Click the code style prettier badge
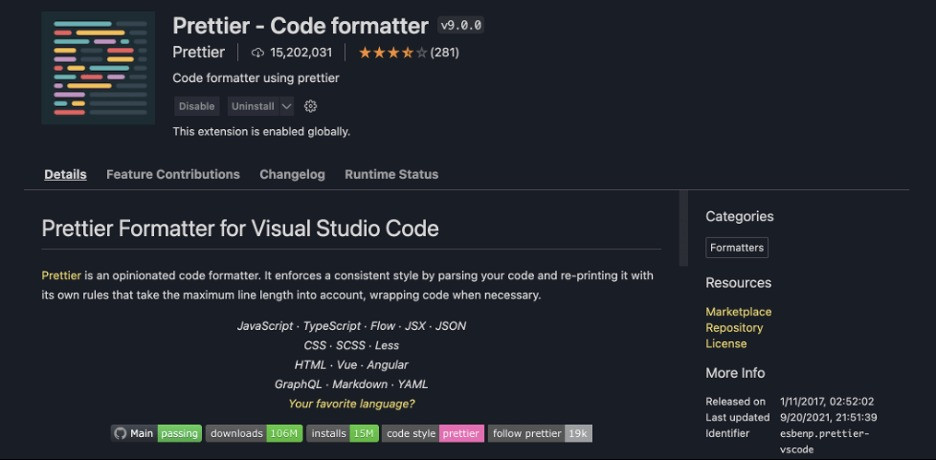The width and height of the screenshot is (936, 460). (x=433, y=433)
